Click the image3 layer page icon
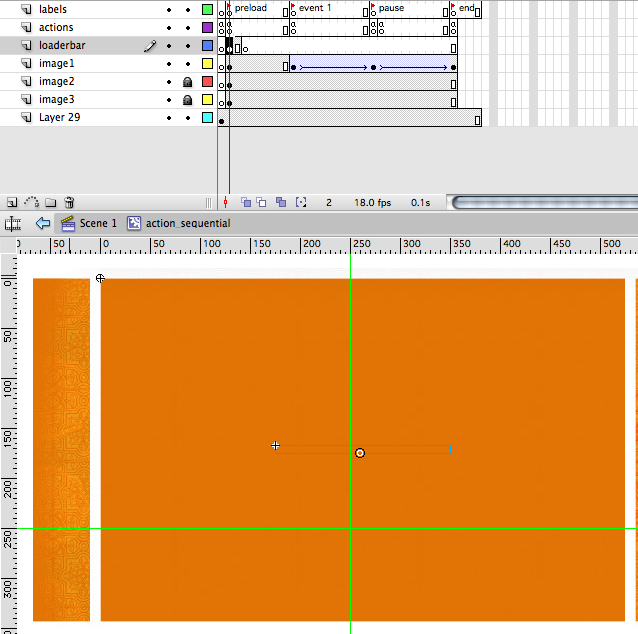638x634 pixels. 26,99
